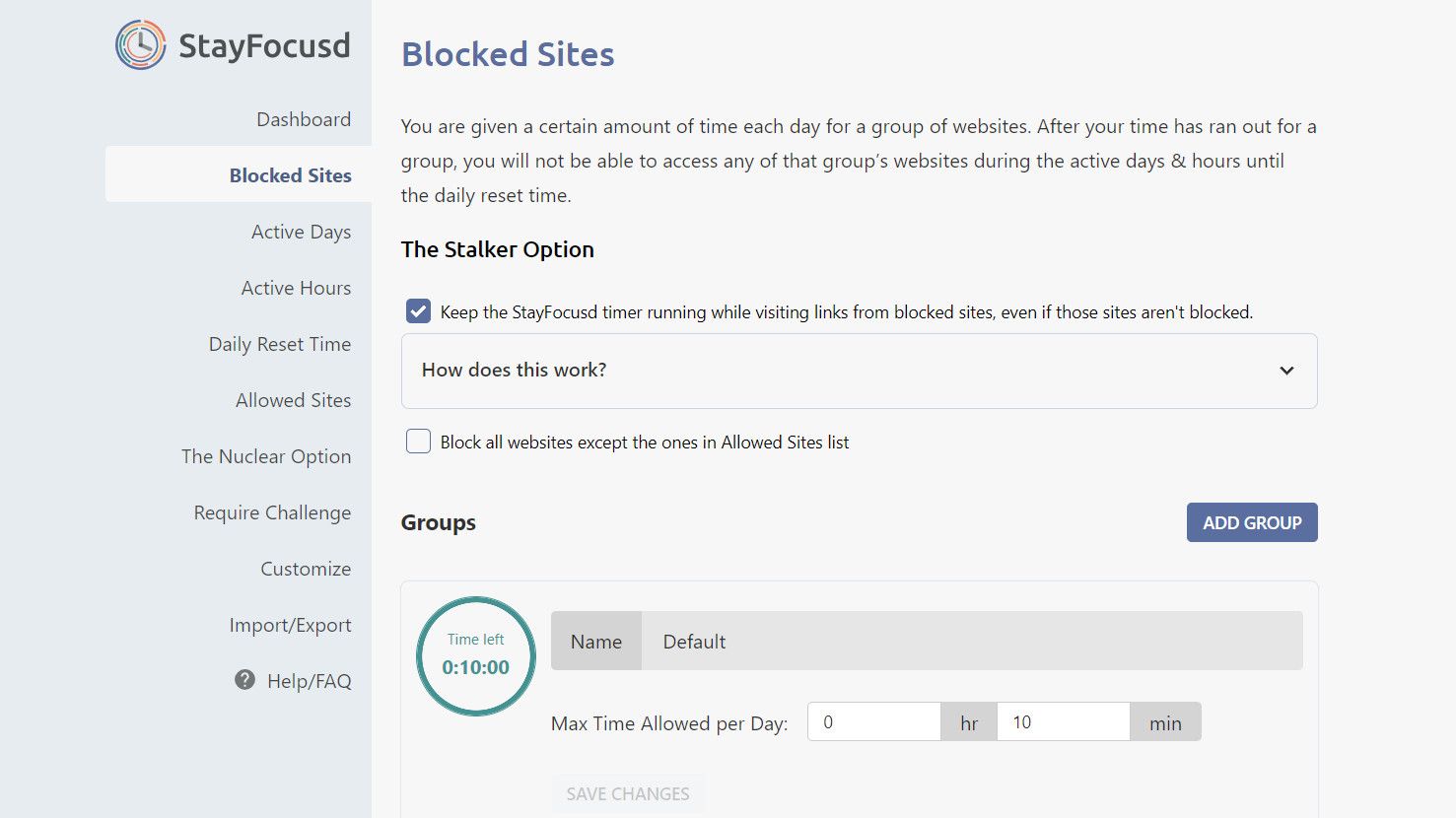1456x818 pixels.
Task: Click the SAVE CHANGES button
Action: 628,793
